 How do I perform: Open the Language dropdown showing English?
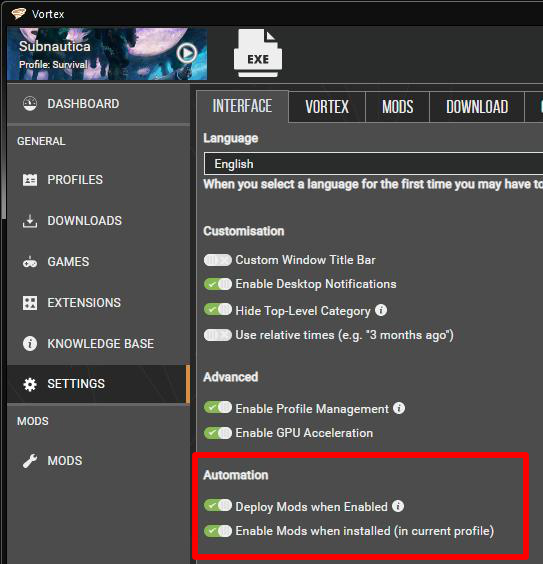click(373, 164)
